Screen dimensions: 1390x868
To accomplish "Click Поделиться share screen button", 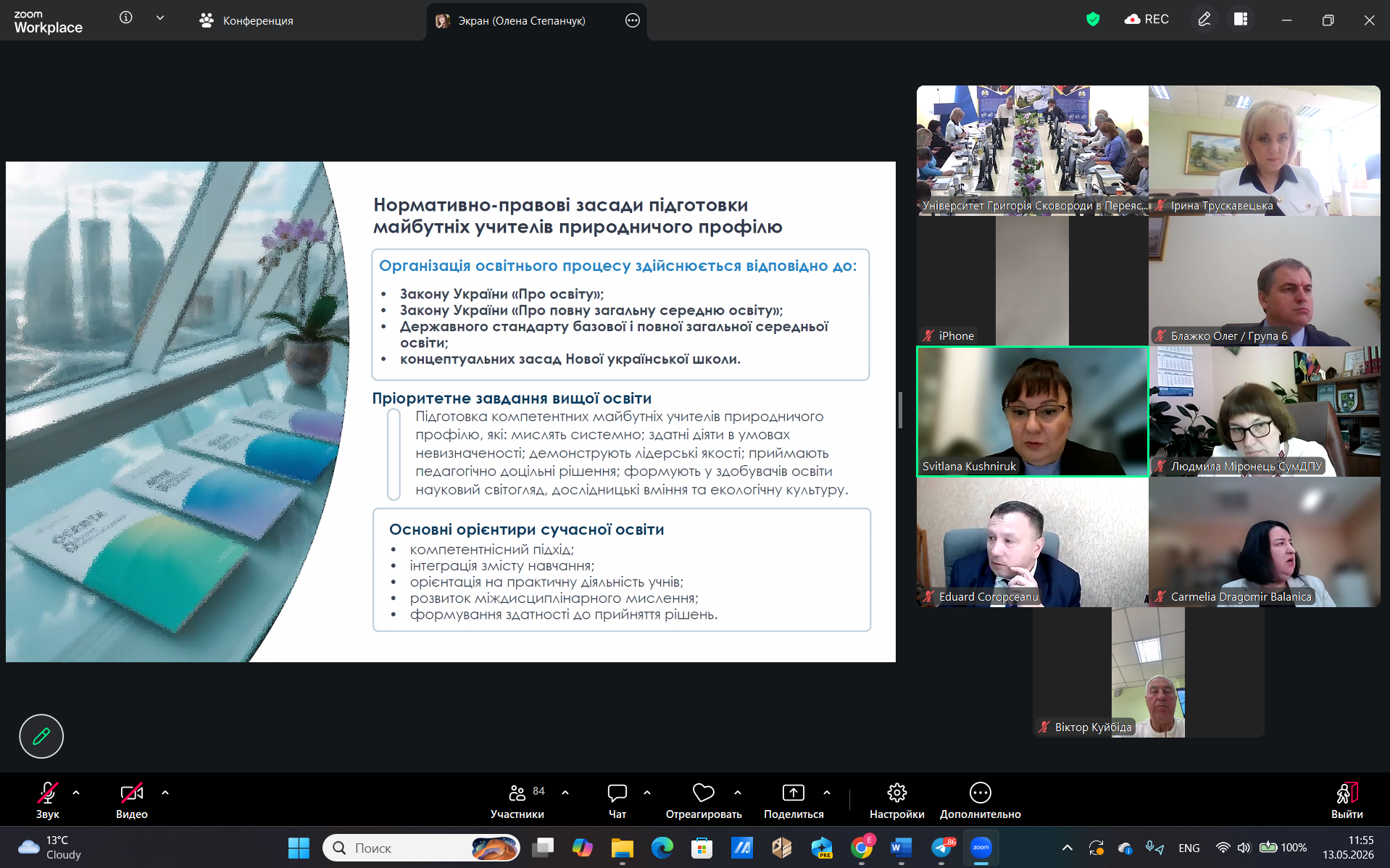I will pyautogui.click(x=794, y=801).
